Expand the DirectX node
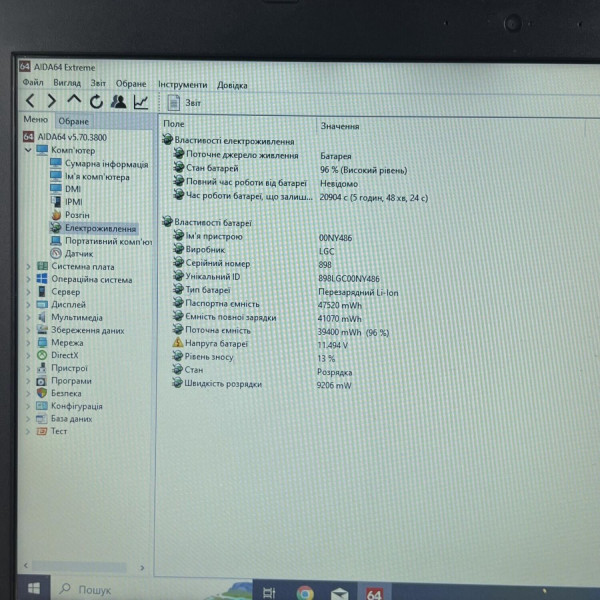The image size is (600, 600). pyautogui.click(x=28, y=355)
